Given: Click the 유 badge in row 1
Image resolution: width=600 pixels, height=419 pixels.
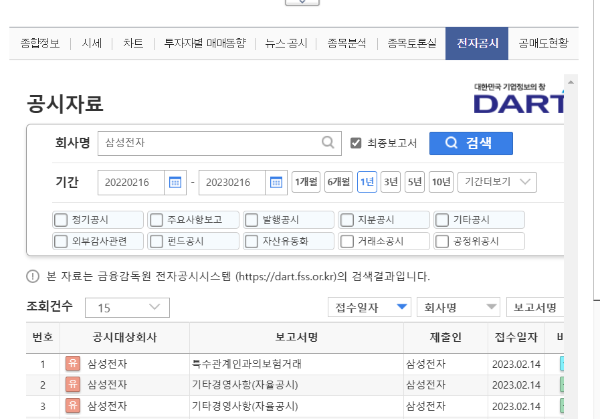Looking at the screenshot, I should 73,364.
